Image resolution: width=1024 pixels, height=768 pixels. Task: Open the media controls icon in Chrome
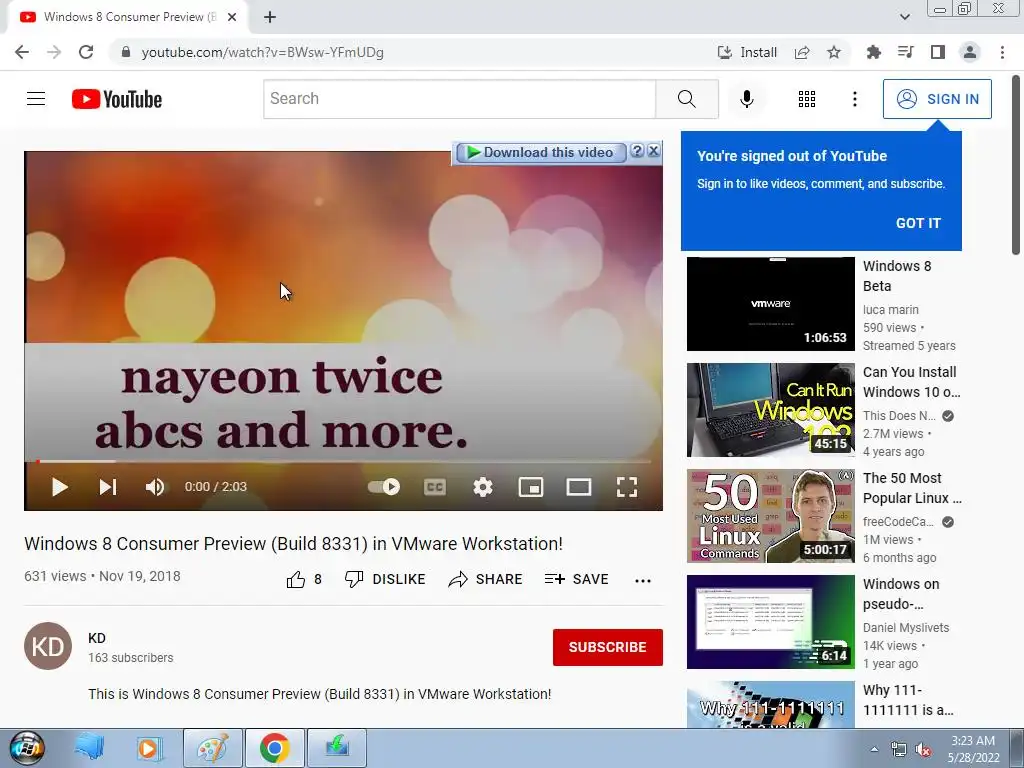point(905,52)
